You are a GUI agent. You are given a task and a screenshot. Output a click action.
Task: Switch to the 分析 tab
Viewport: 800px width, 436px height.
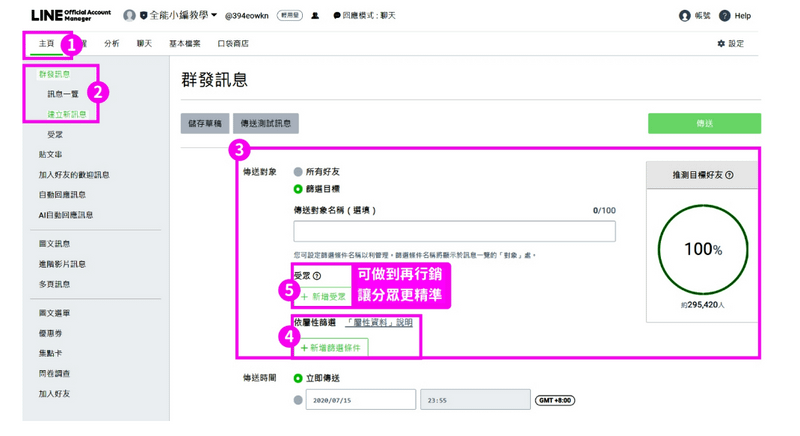(111, 44)
